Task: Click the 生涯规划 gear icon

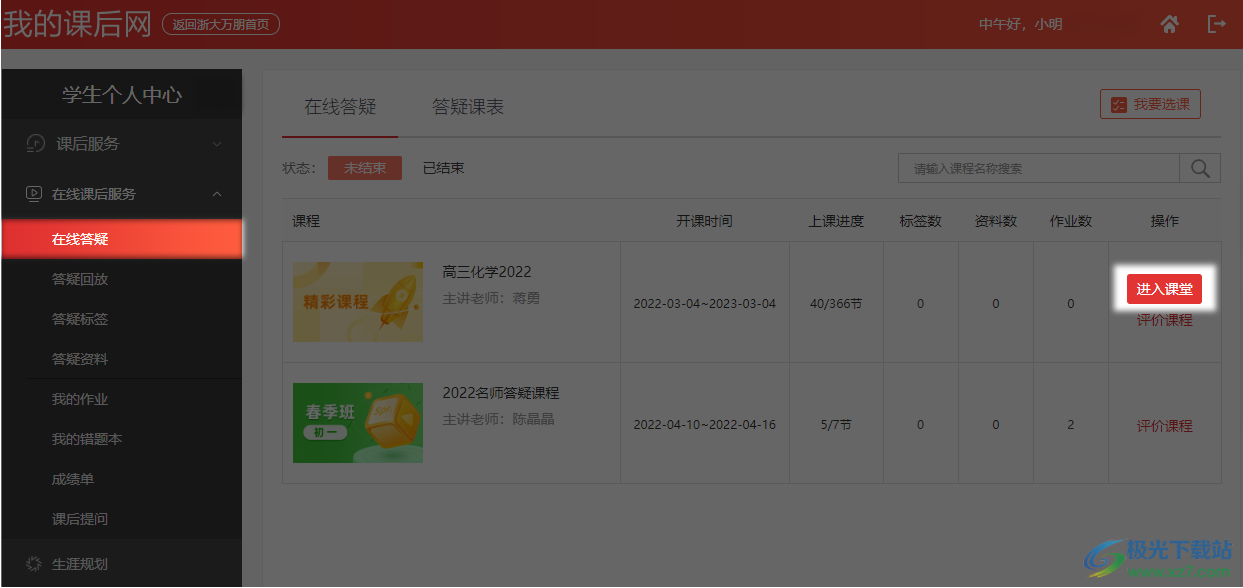Action: 34,564
